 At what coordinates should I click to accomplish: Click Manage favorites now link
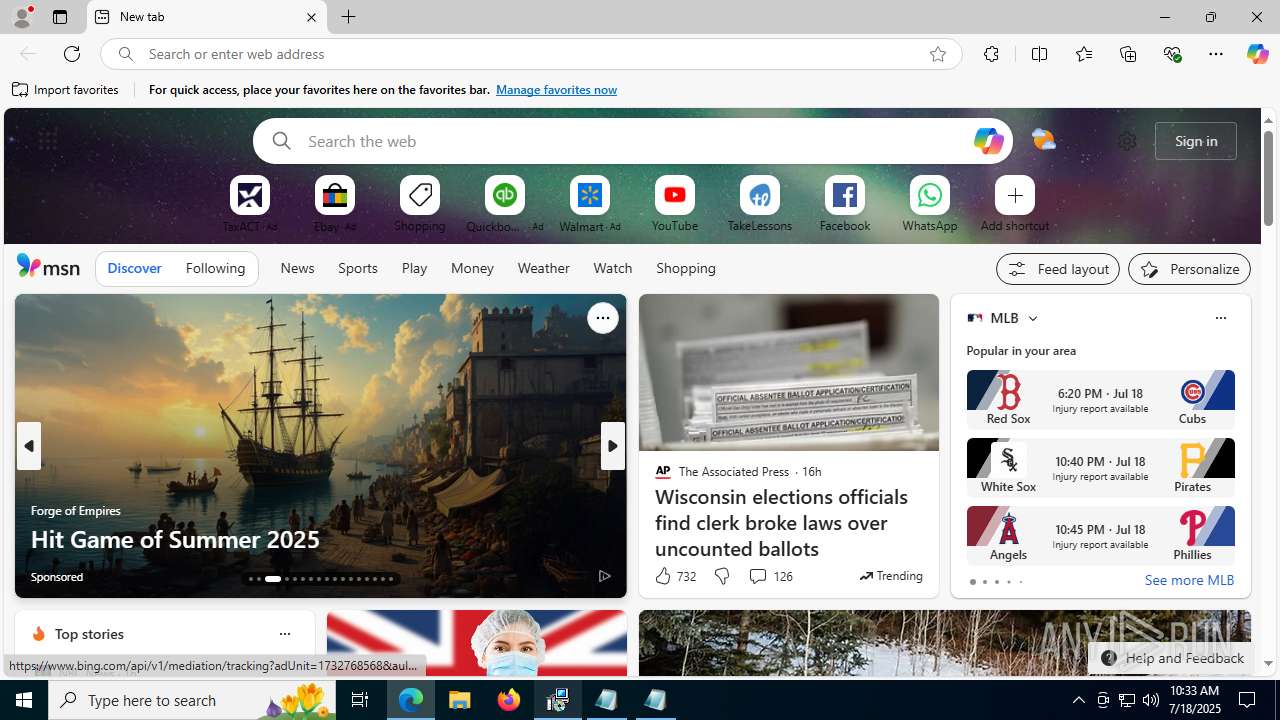tap(556, 90)
